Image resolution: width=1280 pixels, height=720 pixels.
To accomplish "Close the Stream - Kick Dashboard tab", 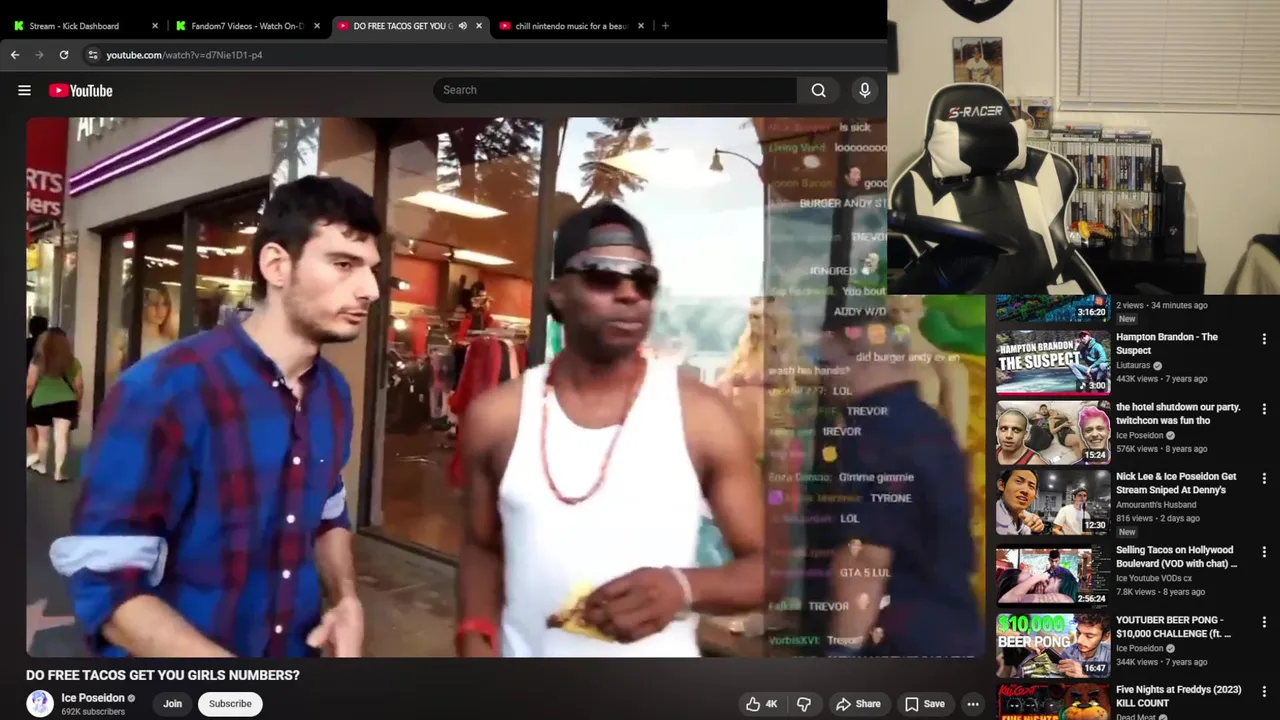I will tap(155, 26).
